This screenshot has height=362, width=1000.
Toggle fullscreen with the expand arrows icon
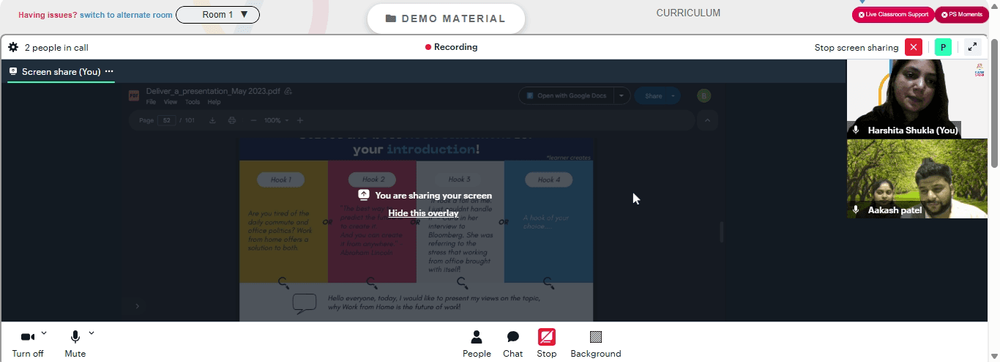point(972,47)
